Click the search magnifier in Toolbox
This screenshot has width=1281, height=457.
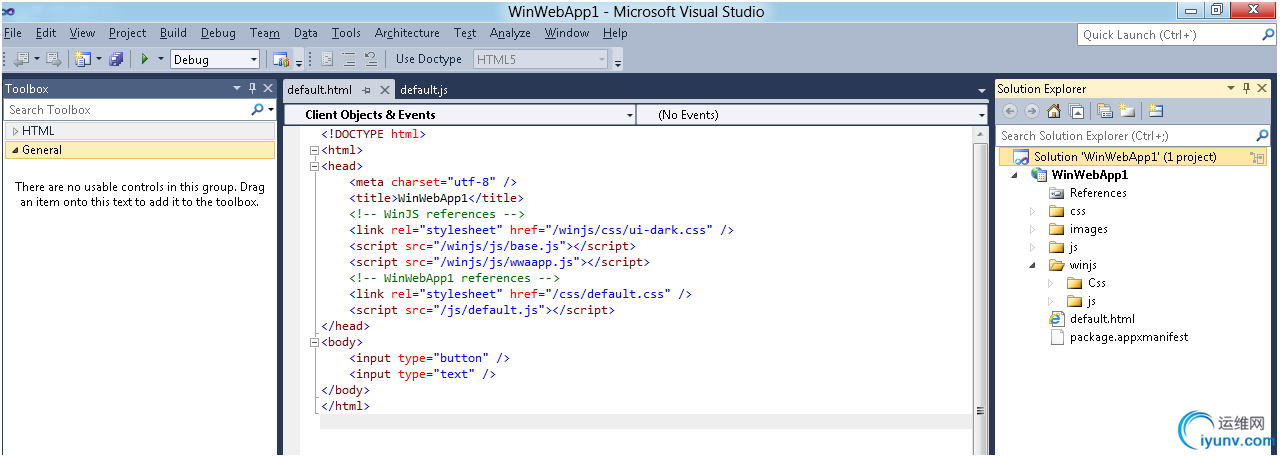(x=258, y=110)
